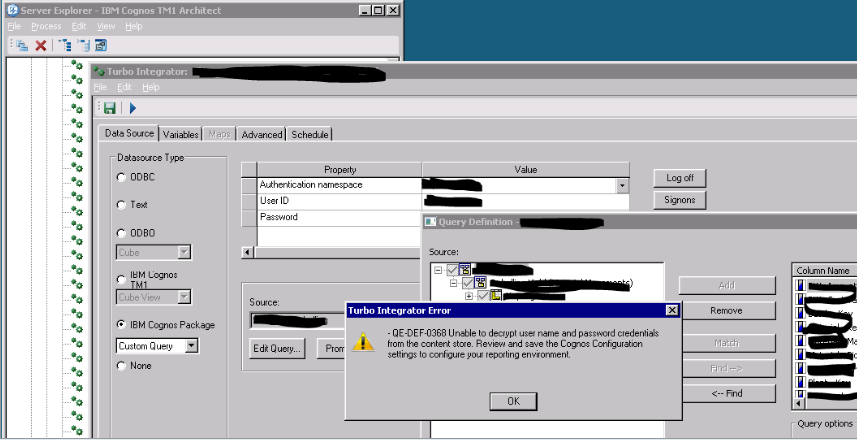Click the 'User ID' property cell
857x440 pixels.
click(339, 201)
